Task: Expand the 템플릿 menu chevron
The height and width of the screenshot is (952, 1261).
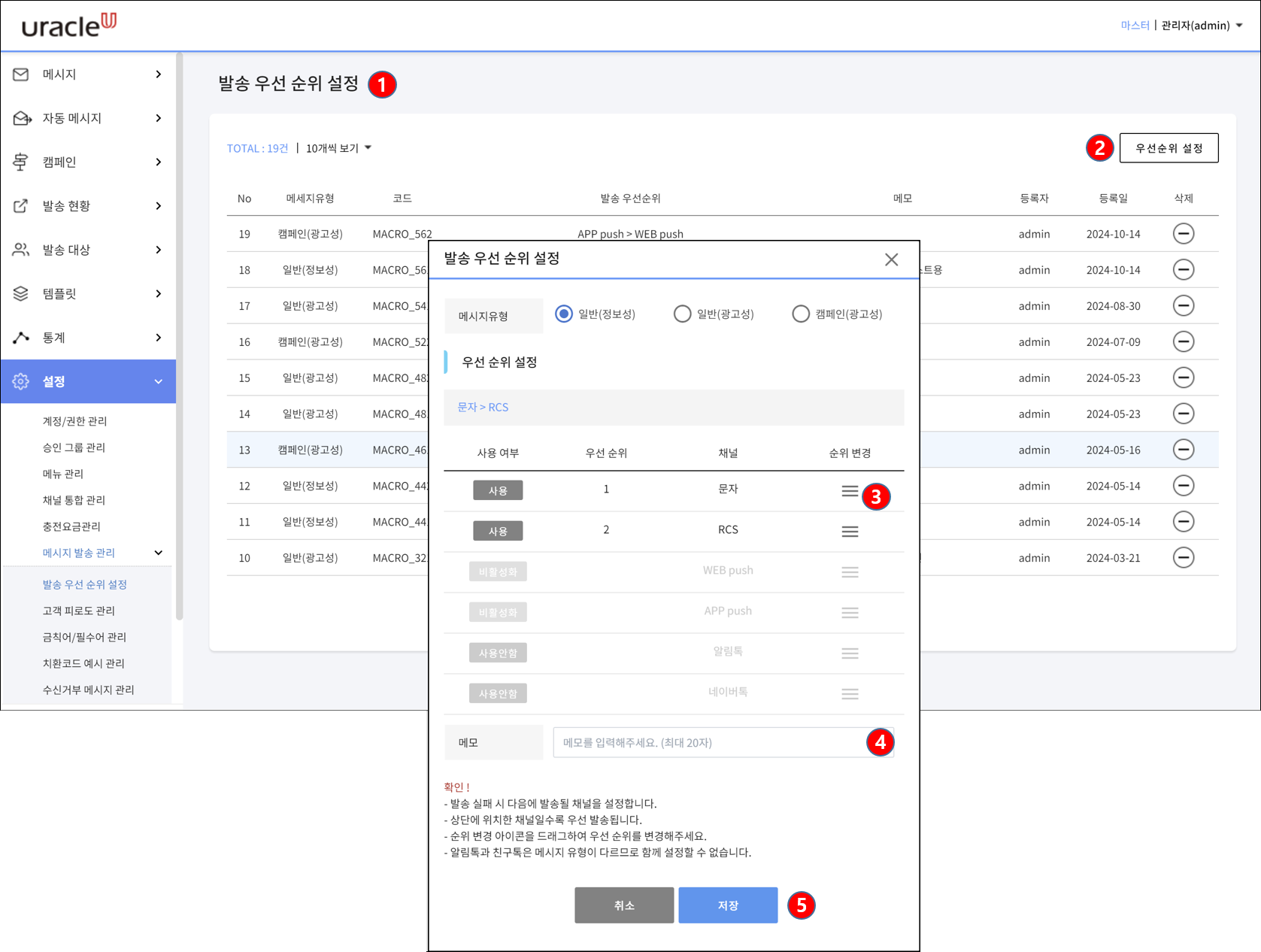Action: (x=158, y=293)
